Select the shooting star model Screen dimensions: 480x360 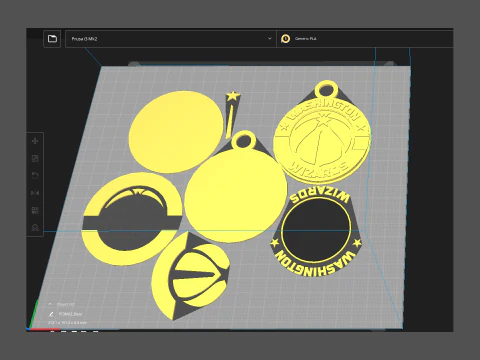231,113
